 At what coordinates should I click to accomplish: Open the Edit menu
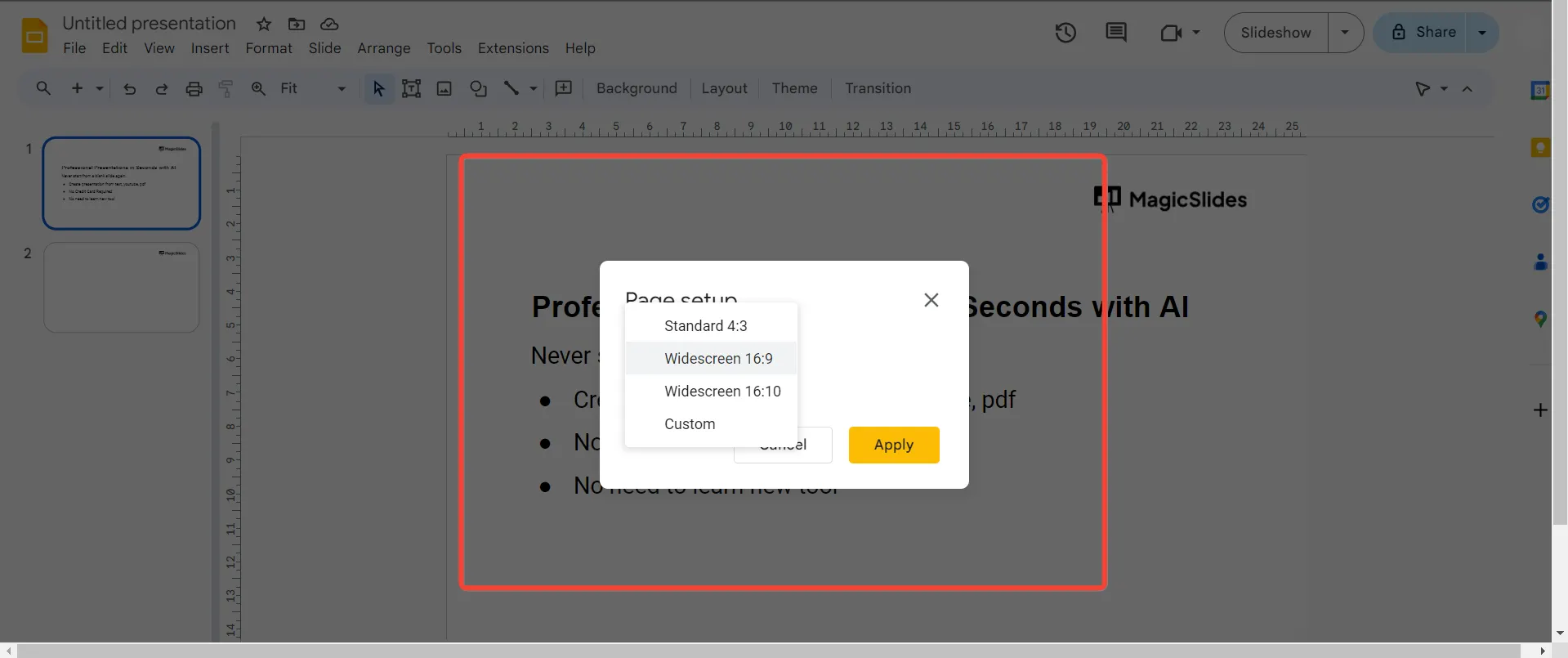[x=114, y=48]
